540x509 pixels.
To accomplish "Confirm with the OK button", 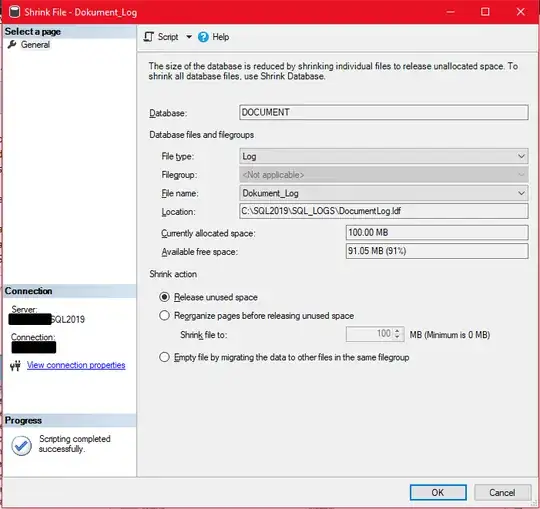I will tap(438, 492).
